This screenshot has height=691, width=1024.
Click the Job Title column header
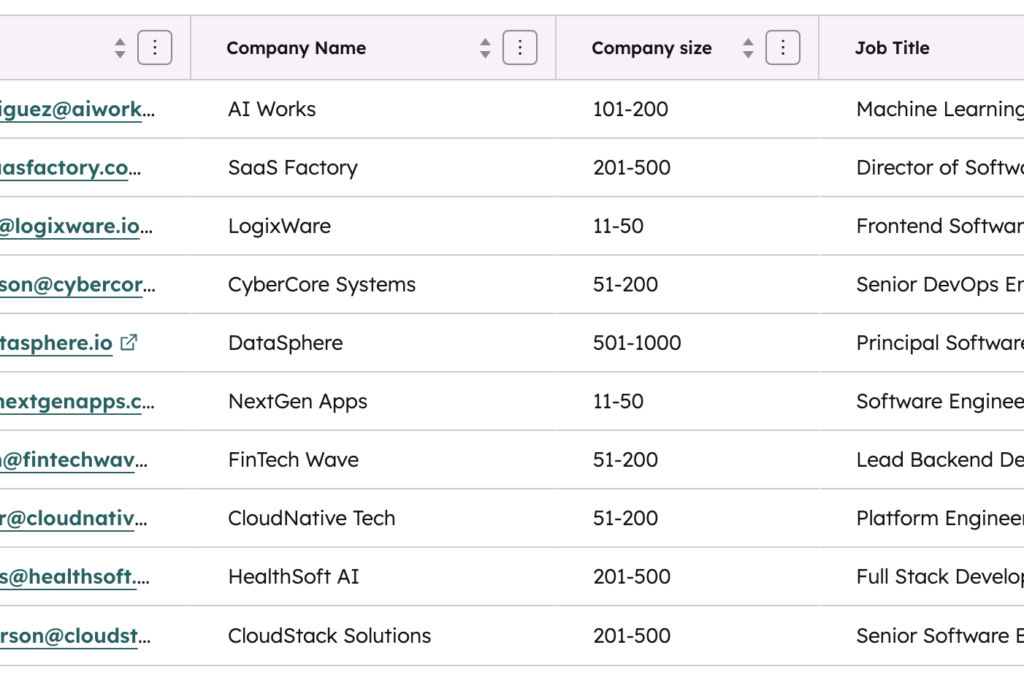tap(892, 48)
